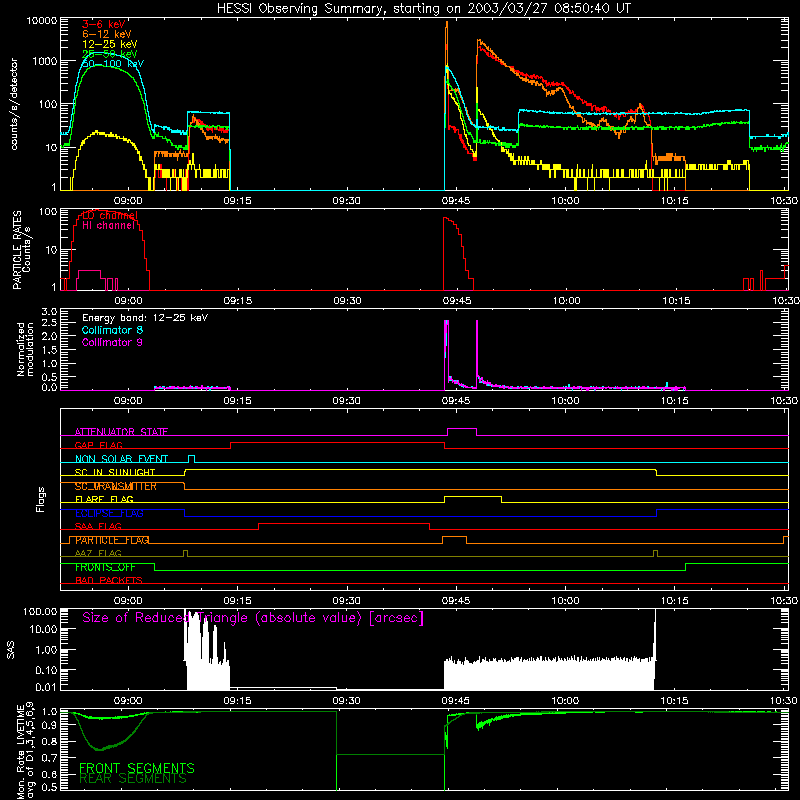This screenshot has width=800, height=800.
Task: Select the 6-12 keV legend label
Action: tap(107, 34)
